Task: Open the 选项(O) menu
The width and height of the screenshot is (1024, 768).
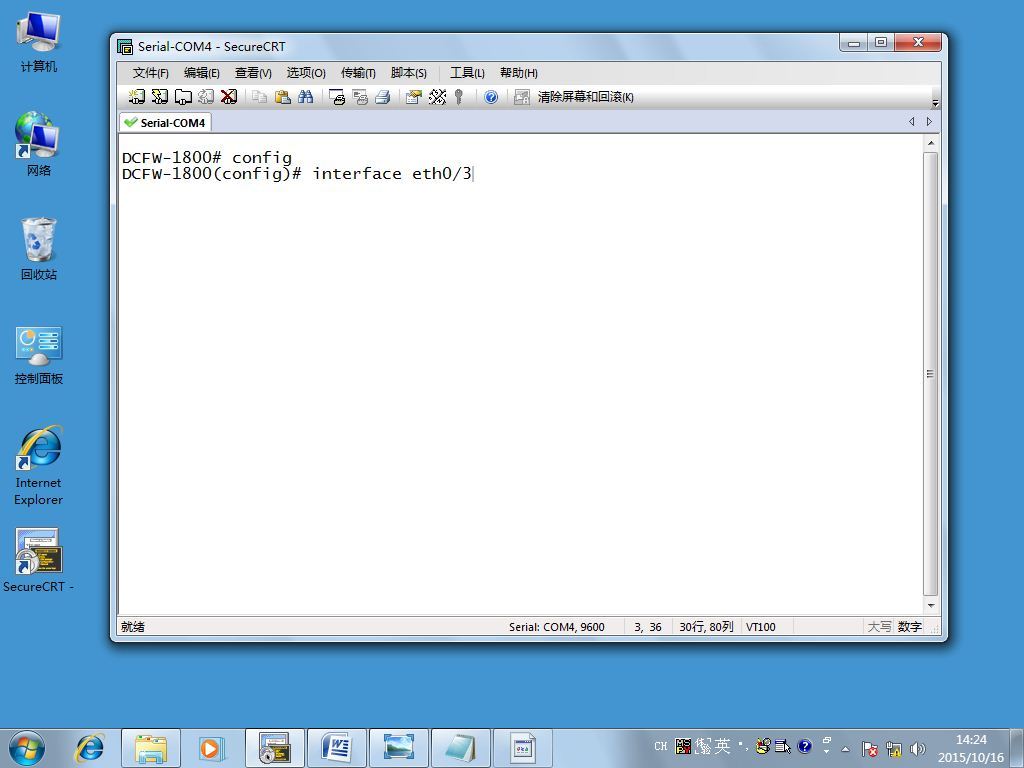Action: 306,72
